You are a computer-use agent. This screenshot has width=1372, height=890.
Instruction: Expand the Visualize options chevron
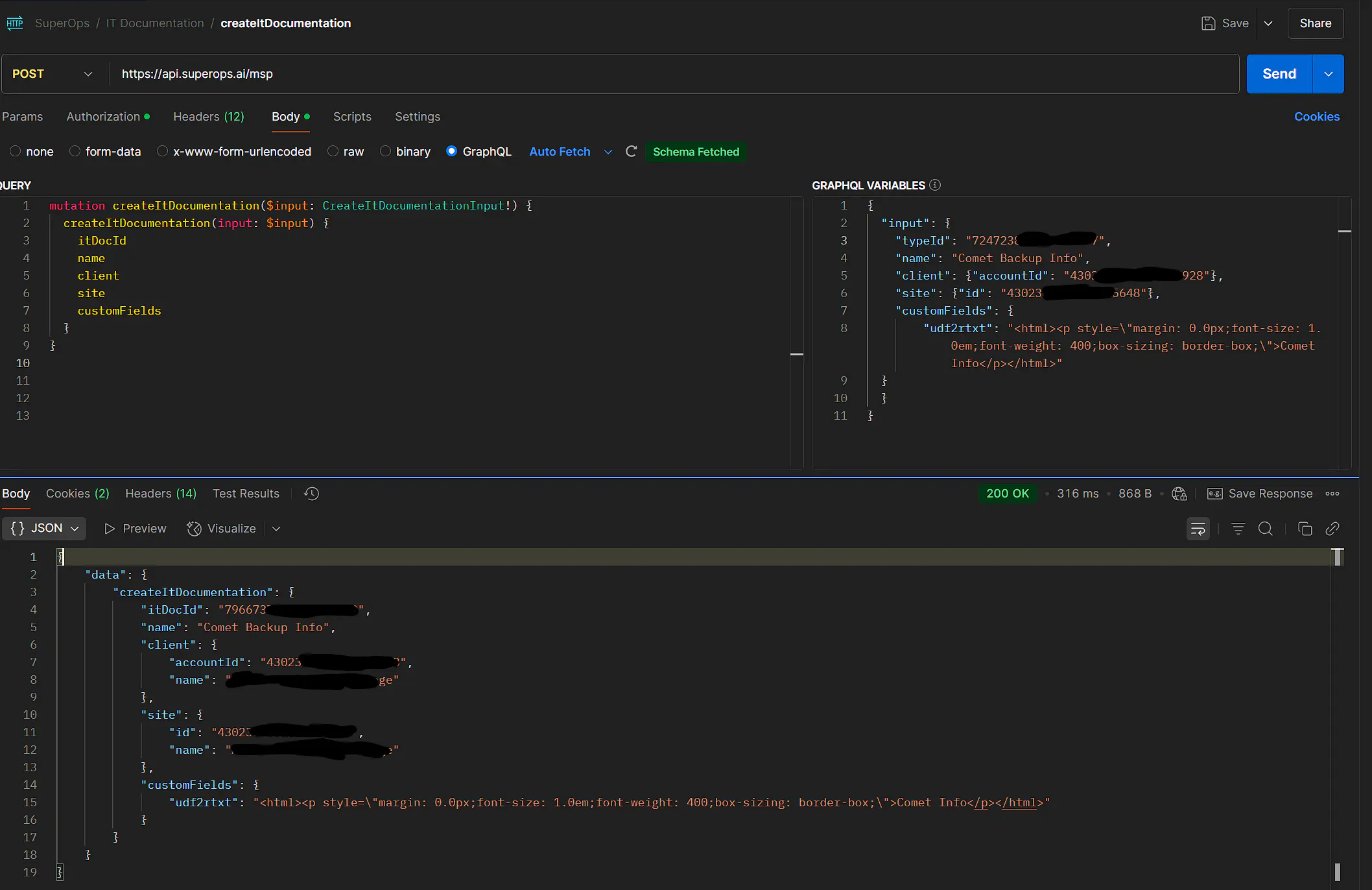click(276, 529)
